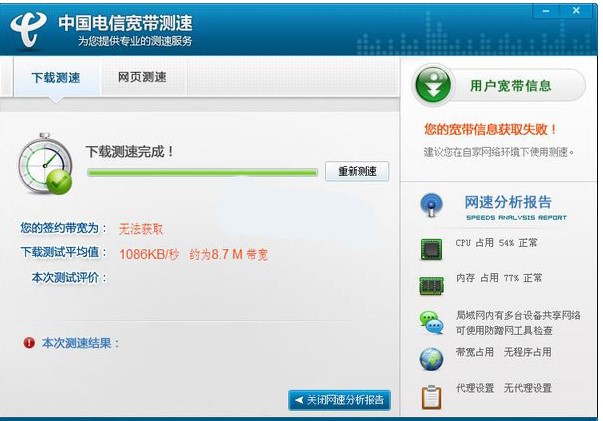The width and height of the screenshot is (603, 421).
Task: Click the blue network signal report icon
Action: pos(431,205)
